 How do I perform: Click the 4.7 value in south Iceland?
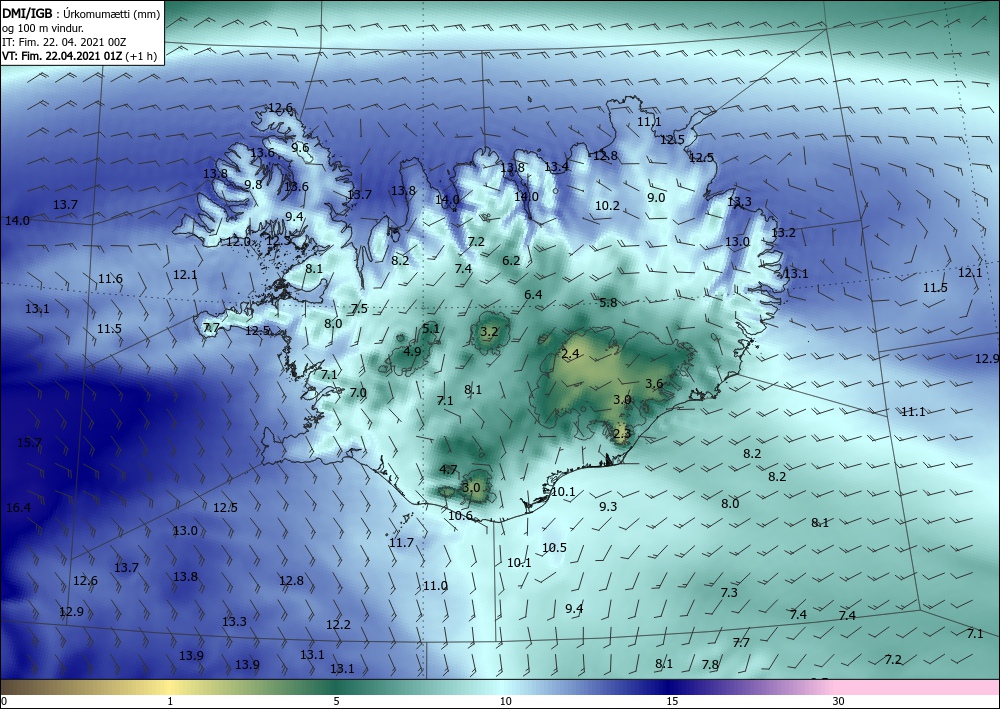[x=448, y=469]
